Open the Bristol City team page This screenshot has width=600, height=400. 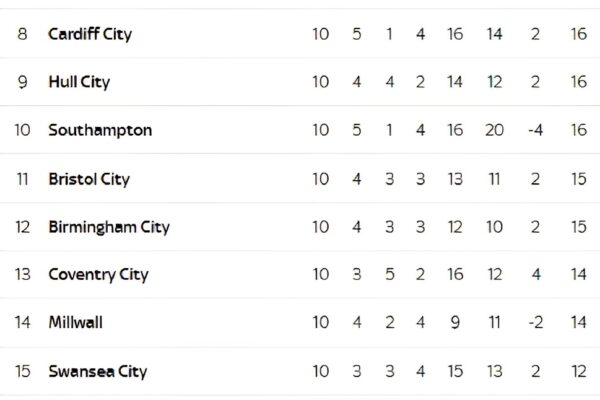point(89,179)
